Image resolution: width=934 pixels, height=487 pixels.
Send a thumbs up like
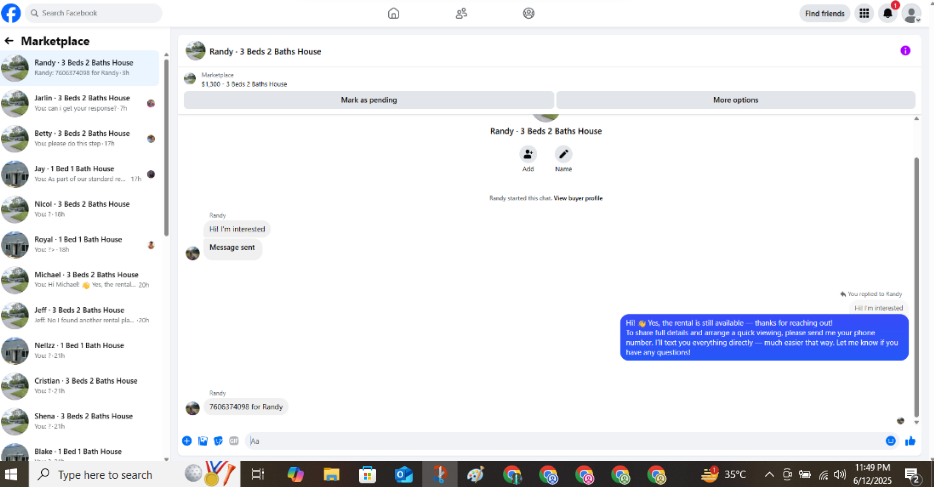[910, 441]
